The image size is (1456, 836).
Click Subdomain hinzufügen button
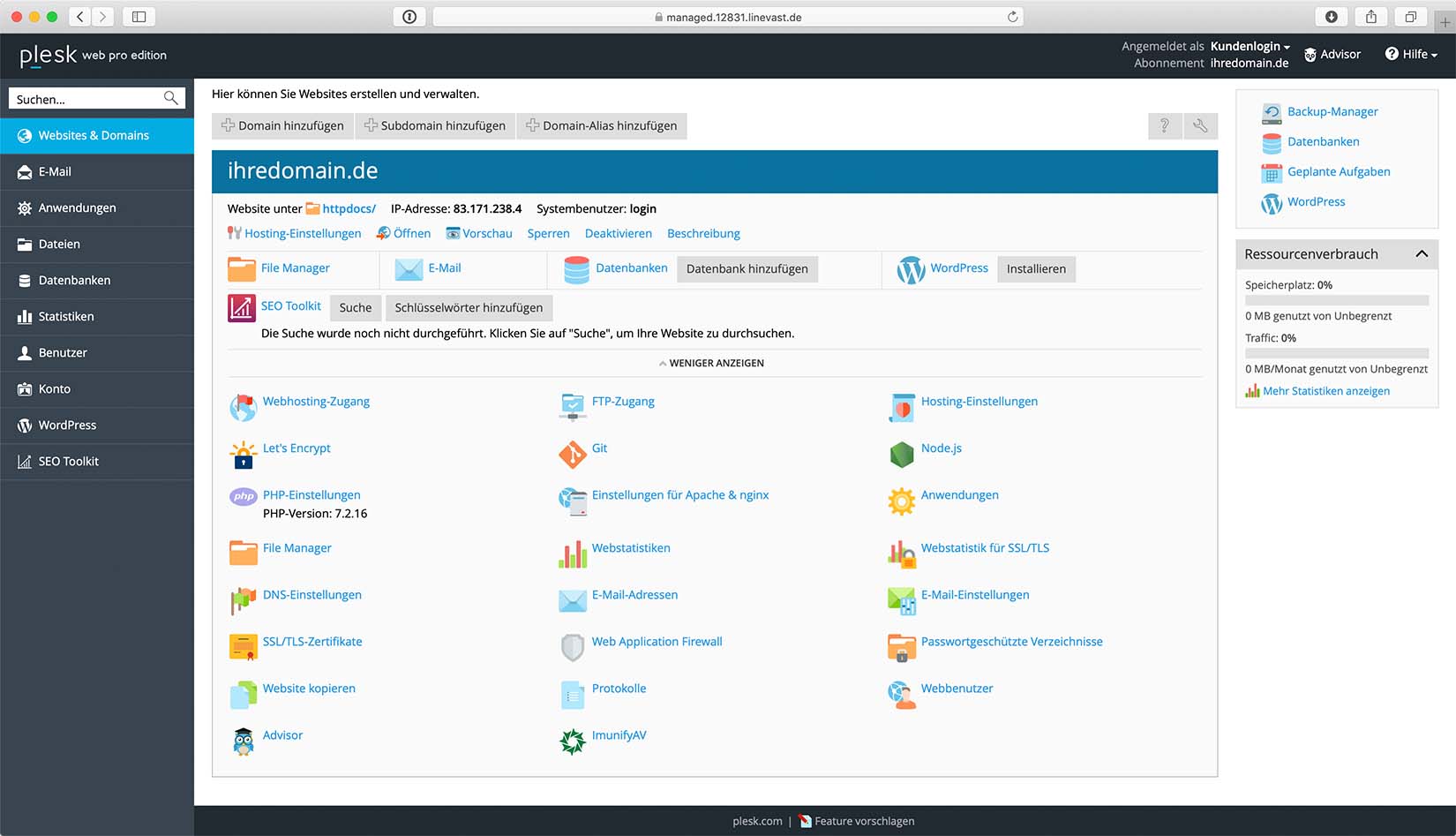click(434, 126)
